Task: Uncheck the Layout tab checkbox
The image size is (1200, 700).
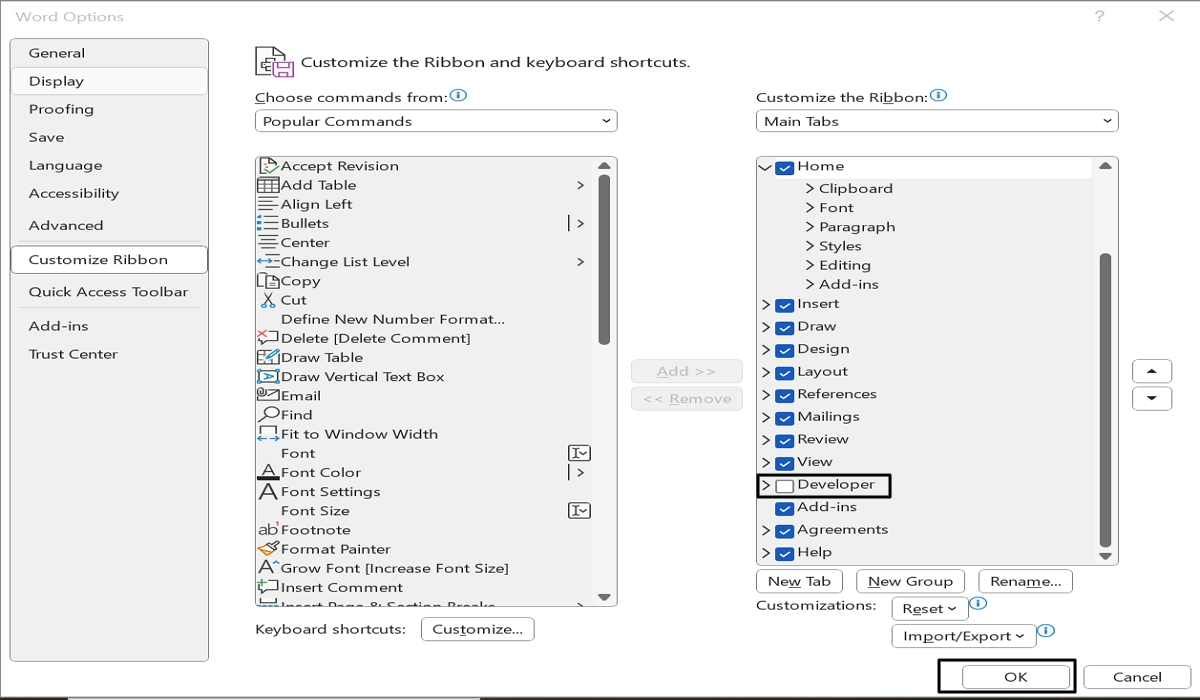Action: click(x=785, y=372)
